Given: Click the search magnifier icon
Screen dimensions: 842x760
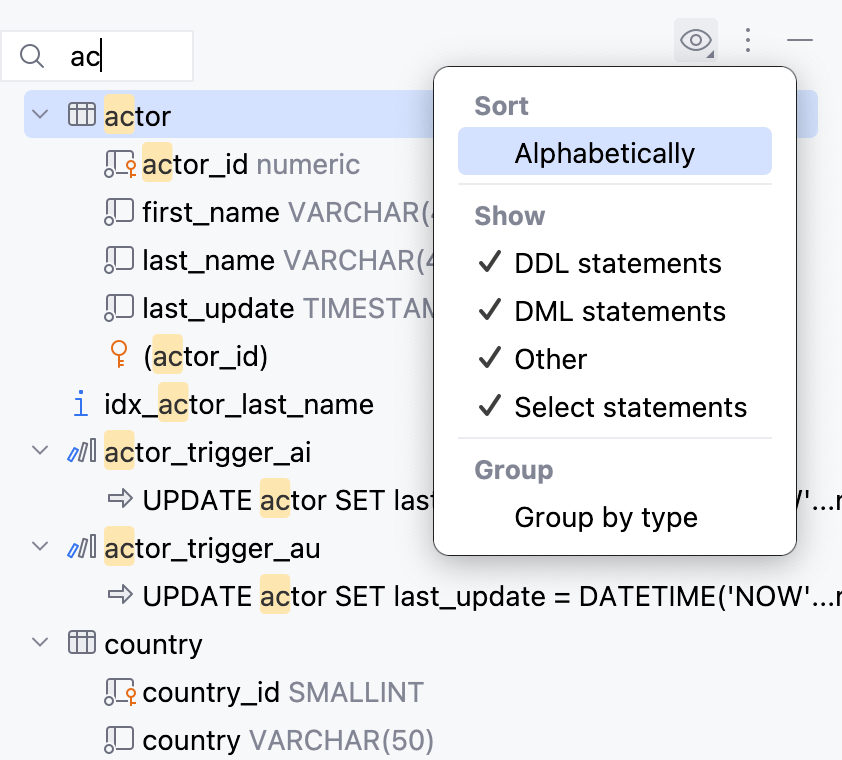Looking at the screenshot, I should pyautogui.click(x=31, y=56).
